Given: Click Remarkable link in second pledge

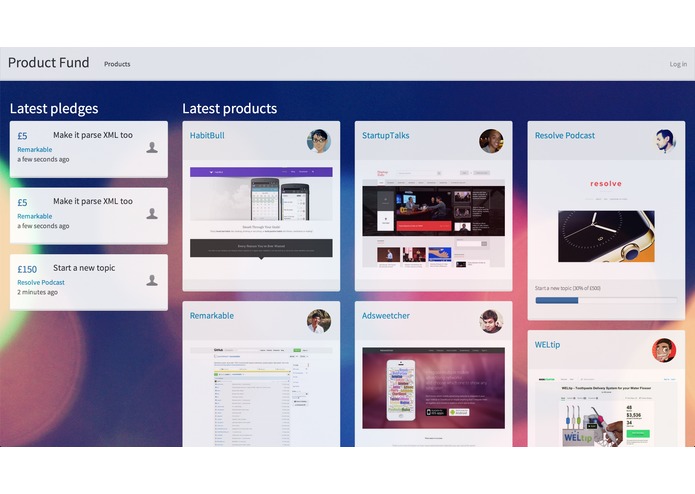Looking at the screenshot, I should (35, 216).
